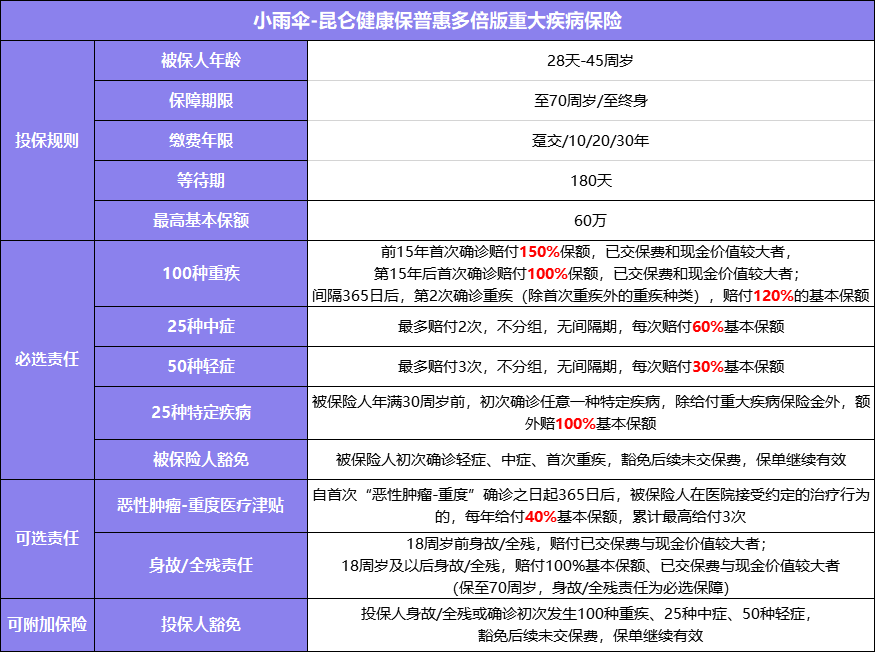
Task: Select the value 至70周岁/至终身
Action: 590,100
